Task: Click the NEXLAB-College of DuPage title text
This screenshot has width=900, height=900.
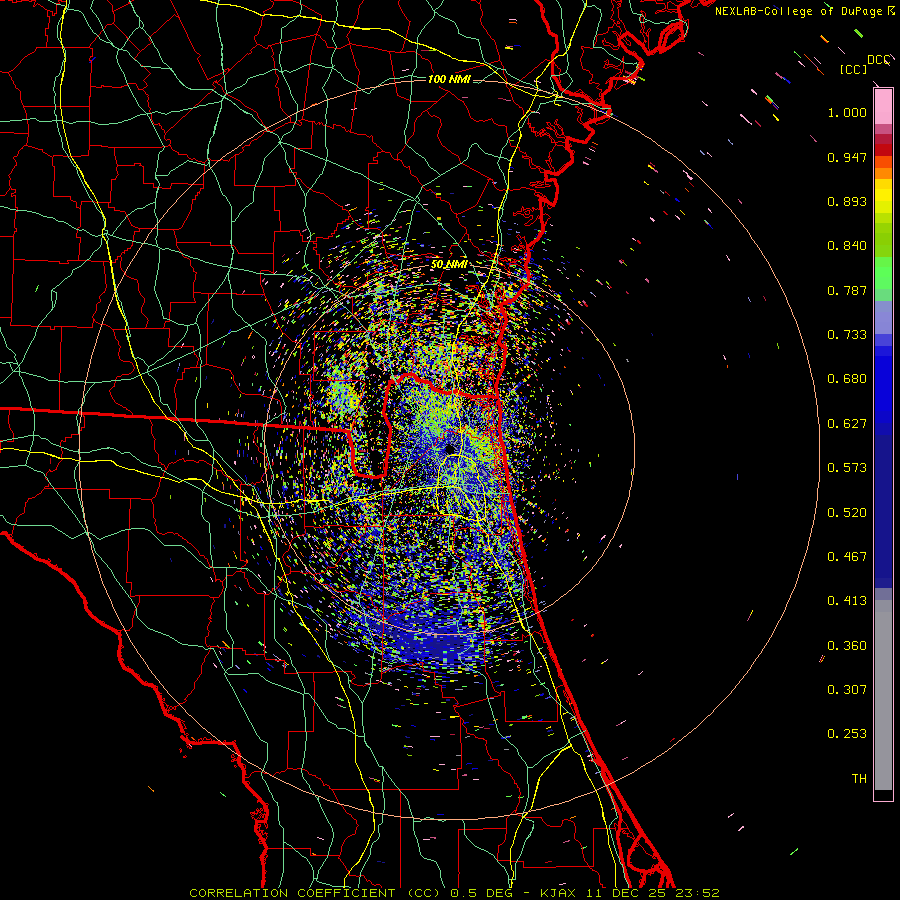Action: point(798,11)
